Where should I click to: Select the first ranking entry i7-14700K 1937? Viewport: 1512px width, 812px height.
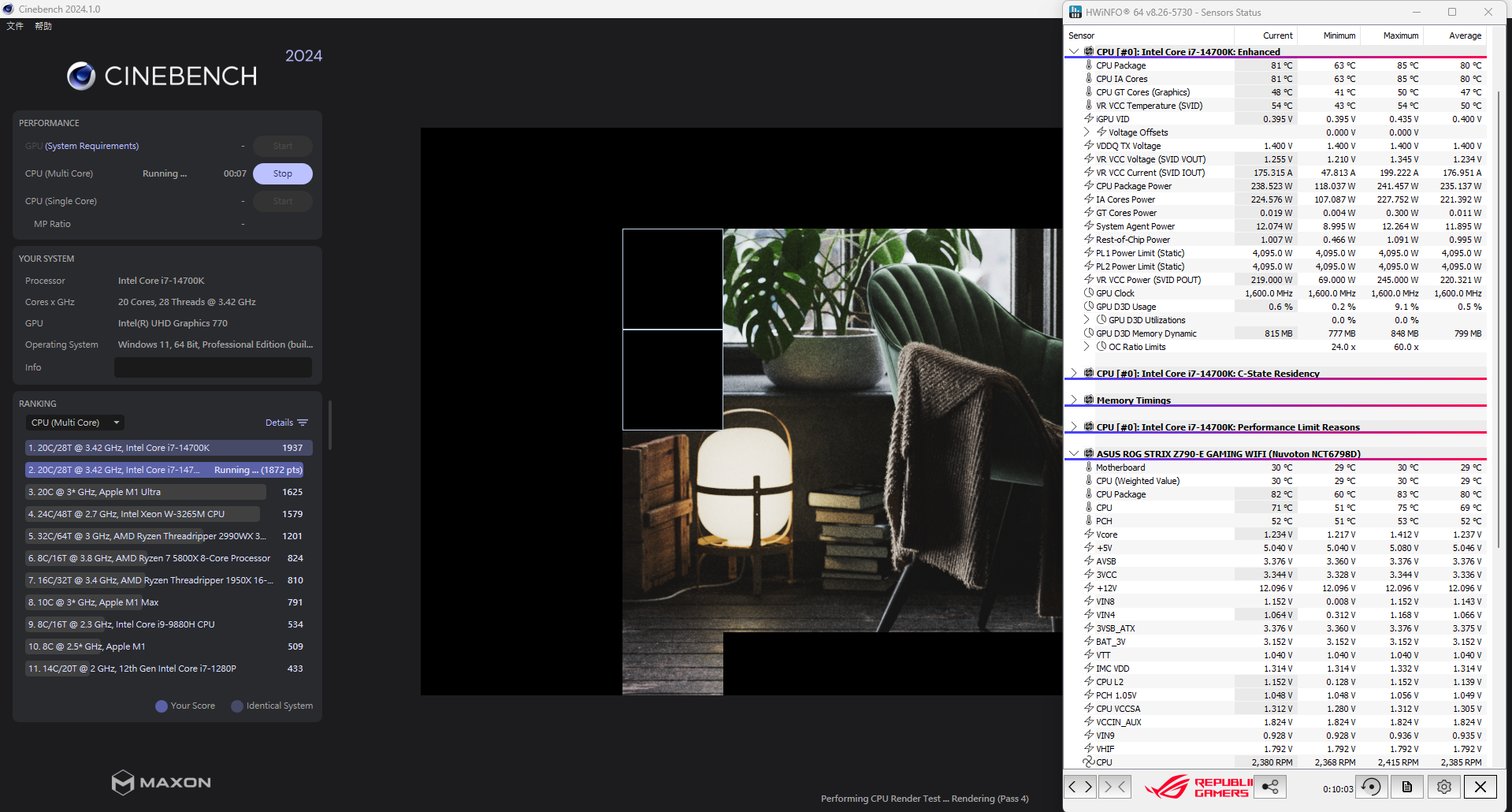tap(169, 448)
